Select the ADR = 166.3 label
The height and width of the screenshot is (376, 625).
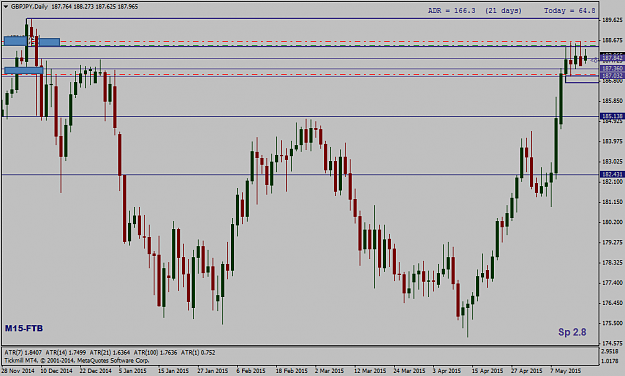(x=452, y=11)
